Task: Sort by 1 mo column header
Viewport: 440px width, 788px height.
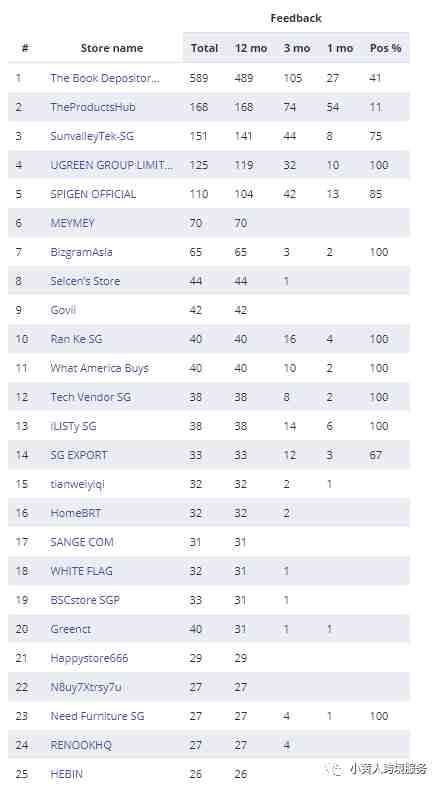Action: click(x=340, y=48)
